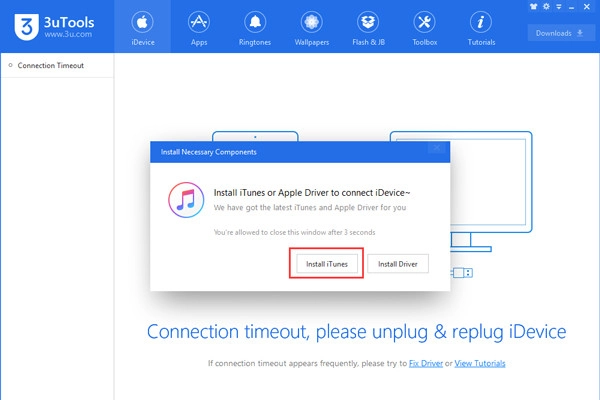Go to the Apps section

click(x=198, y=27)
